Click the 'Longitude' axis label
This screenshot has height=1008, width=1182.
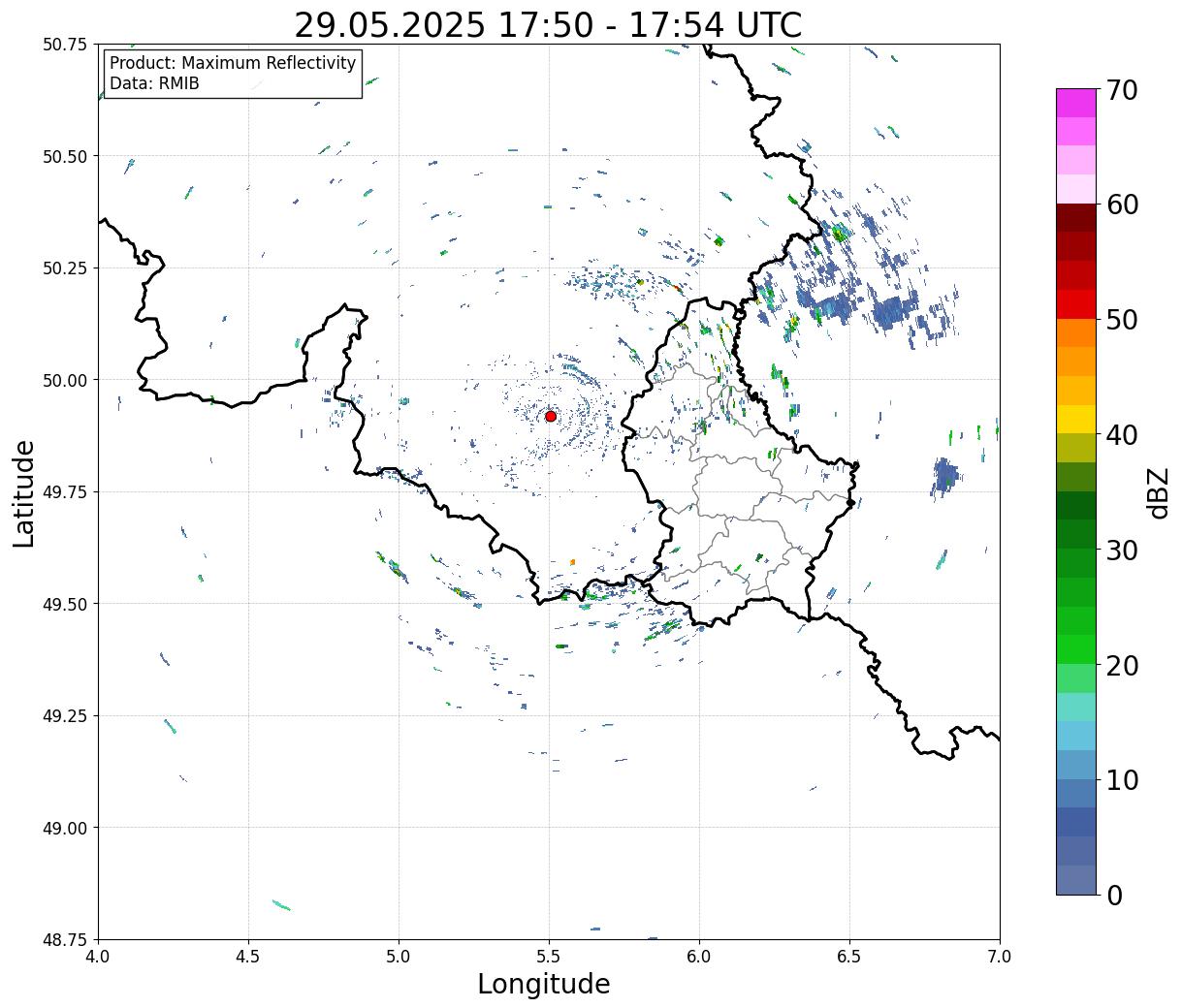pos(544,984)
